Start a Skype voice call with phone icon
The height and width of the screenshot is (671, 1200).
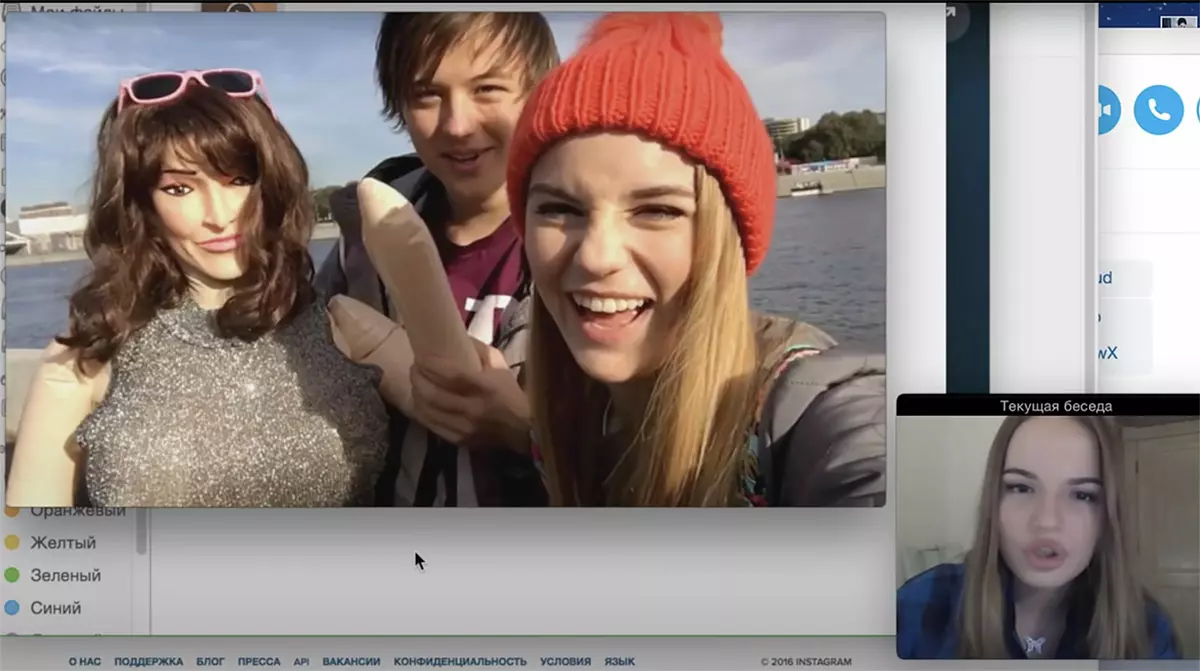(1158, 109)
